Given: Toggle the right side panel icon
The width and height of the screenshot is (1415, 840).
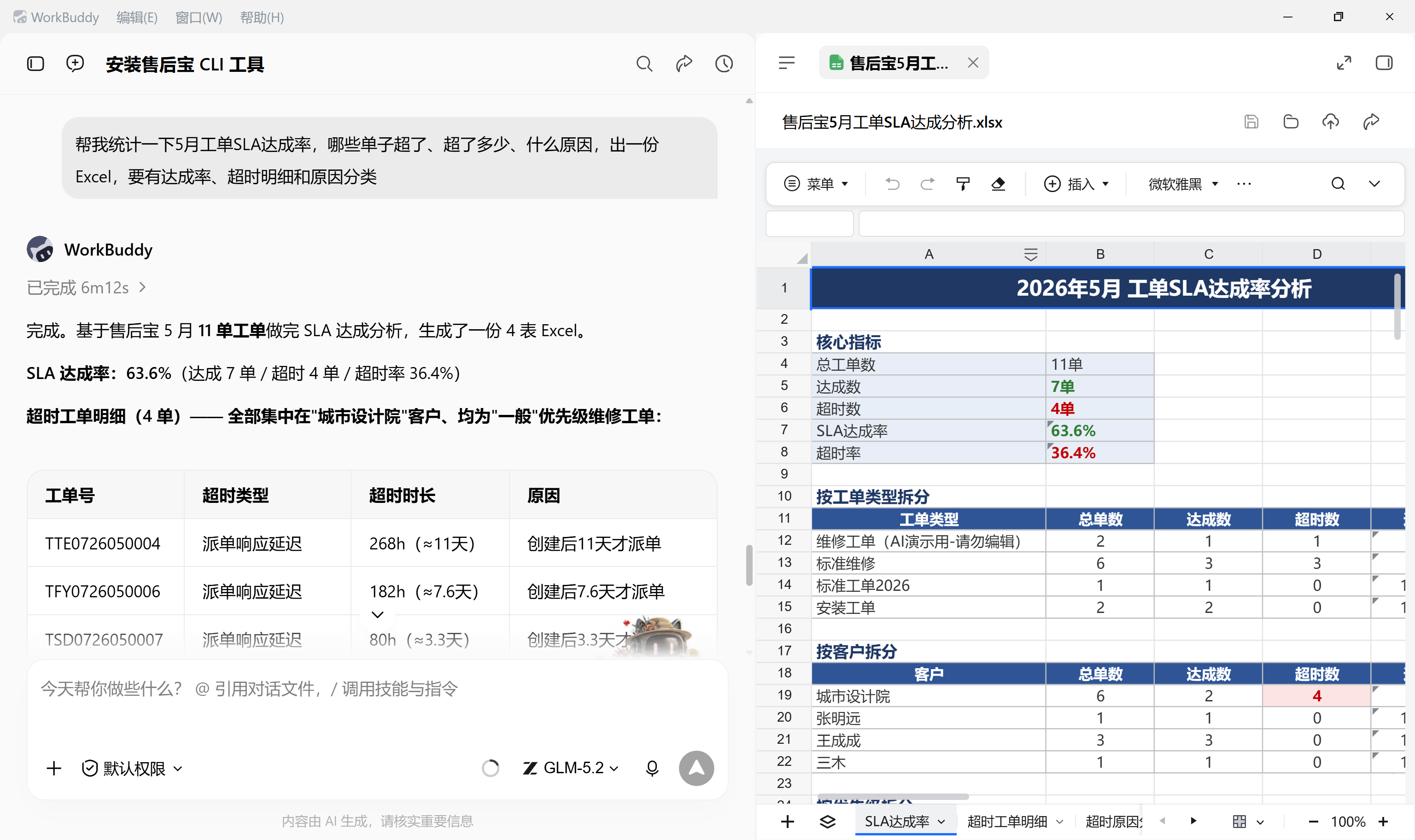Looking at the screenshot, I should pyautogui.click(x=1384, y=63).
